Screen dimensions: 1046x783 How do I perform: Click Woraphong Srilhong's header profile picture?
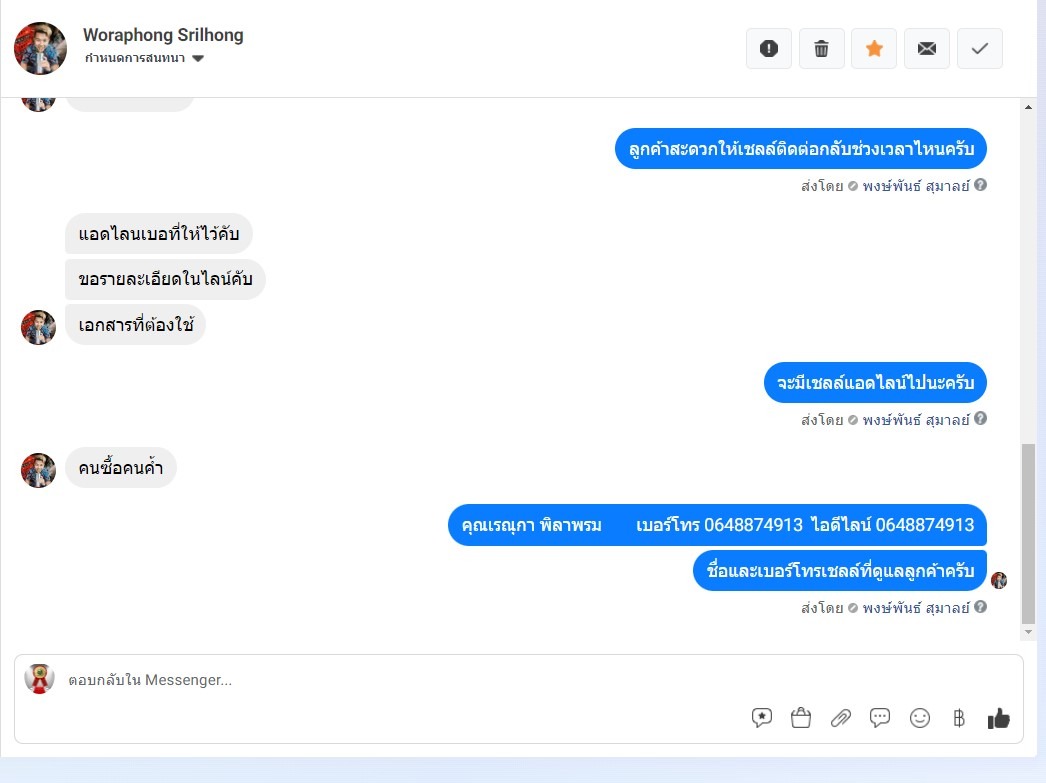(40, 48)
